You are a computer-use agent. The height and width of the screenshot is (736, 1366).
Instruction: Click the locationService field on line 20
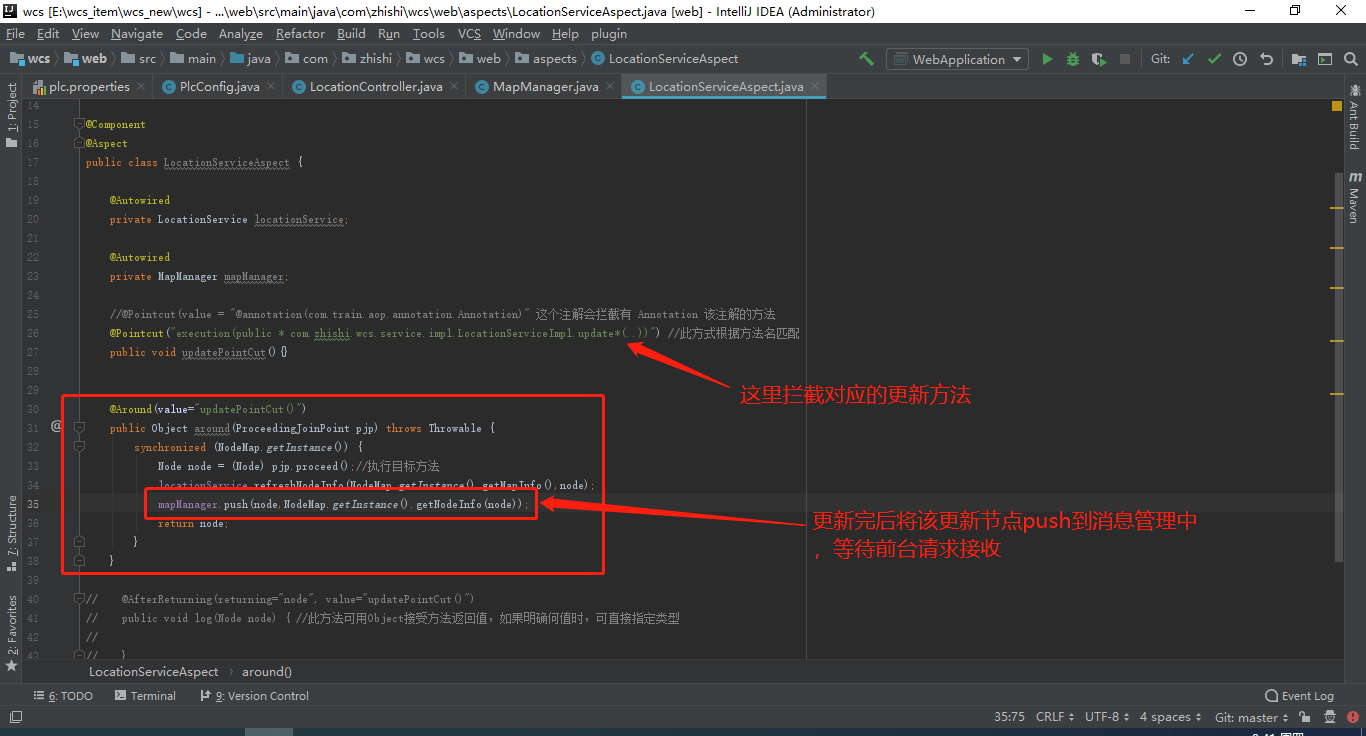[x=299, y=219]
